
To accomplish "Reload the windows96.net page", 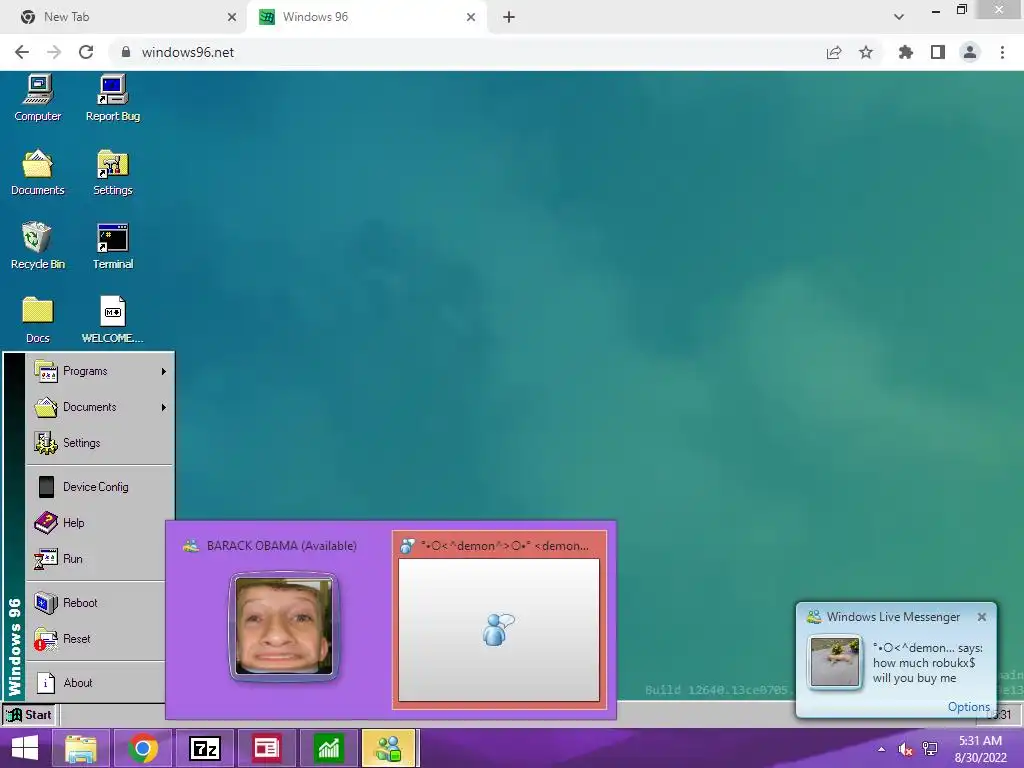I will tap(86, 52).
